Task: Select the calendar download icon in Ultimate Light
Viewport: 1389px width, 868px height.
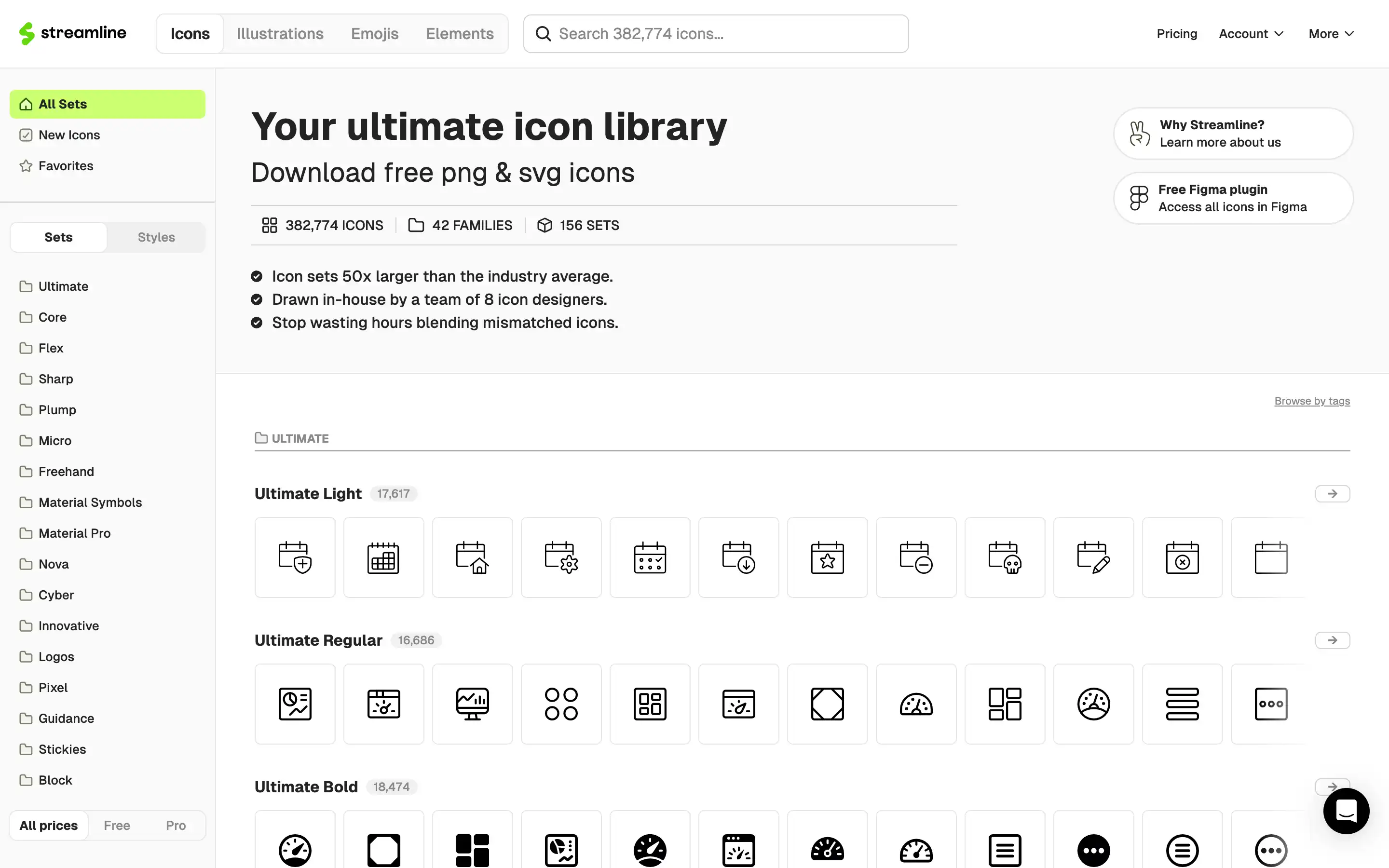Action: point(739,557)
